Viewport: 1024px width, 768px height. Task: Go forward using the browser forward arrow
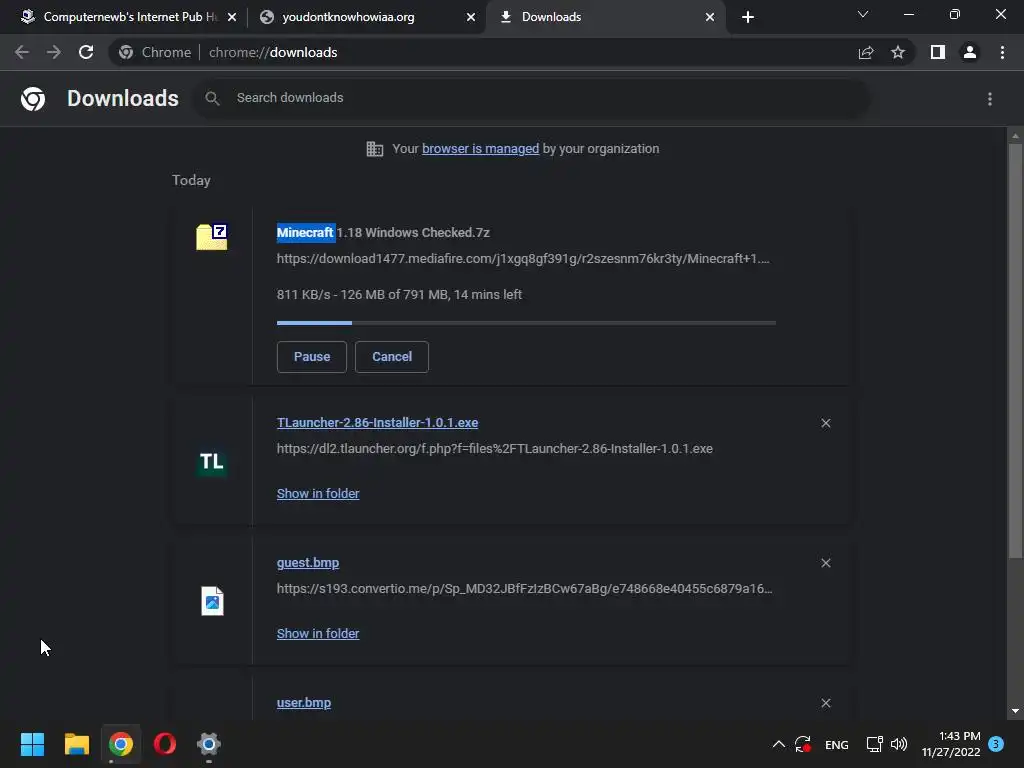pos(54,52)
